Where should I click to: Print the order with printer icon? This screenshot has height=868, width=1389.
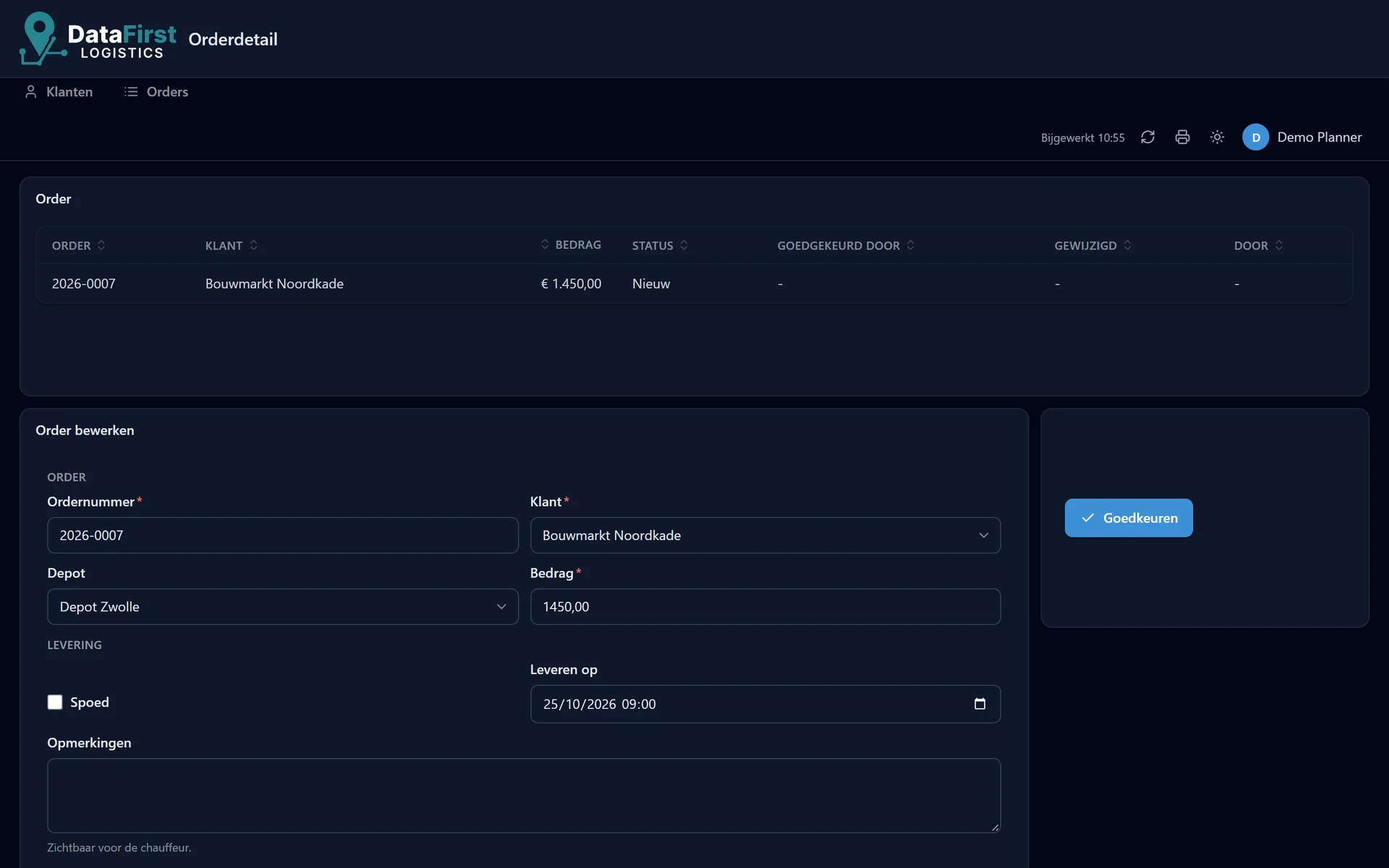1182,137
